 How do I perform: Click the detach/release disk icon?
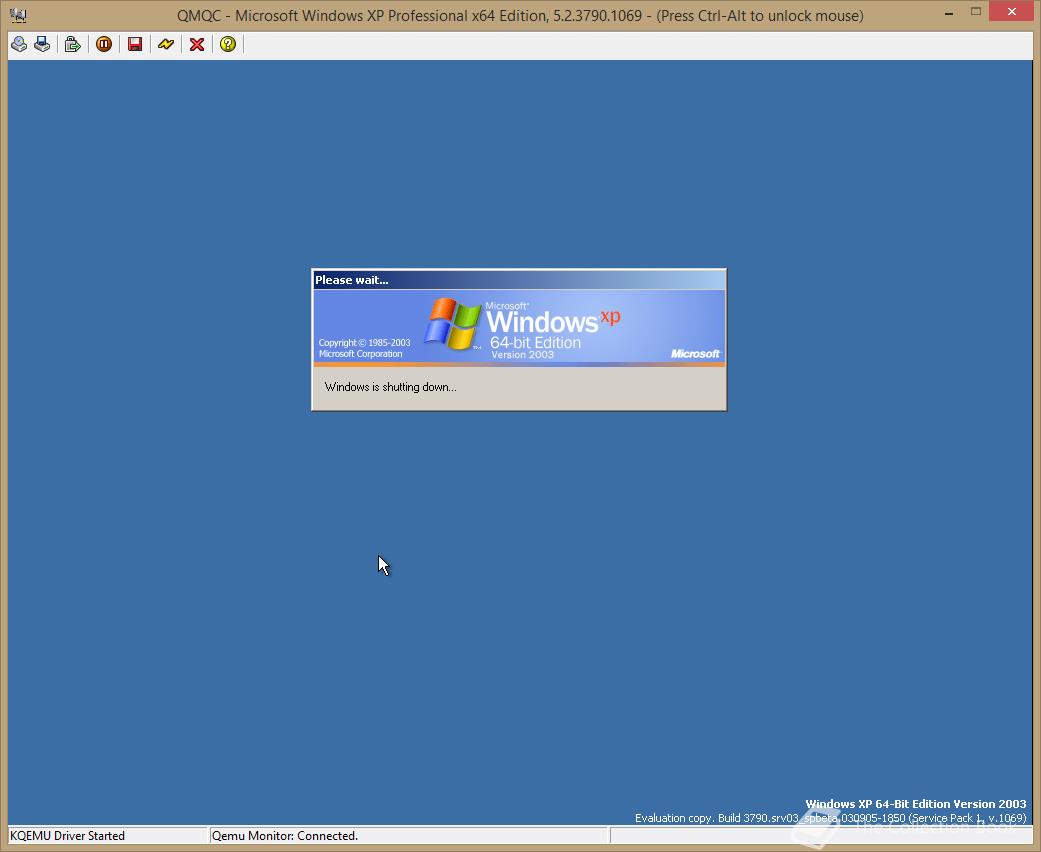click(72, 44)
